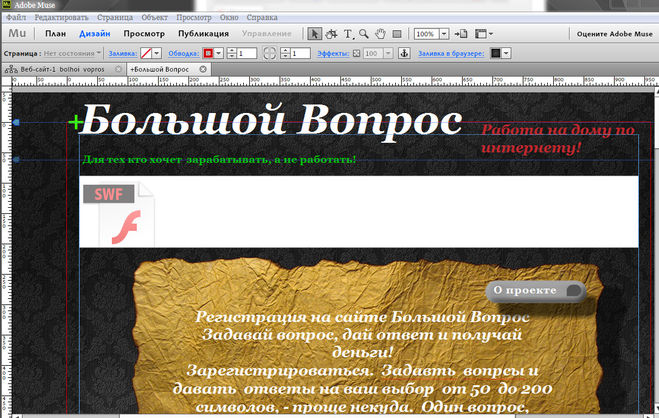Open the Страница menu

115,17
